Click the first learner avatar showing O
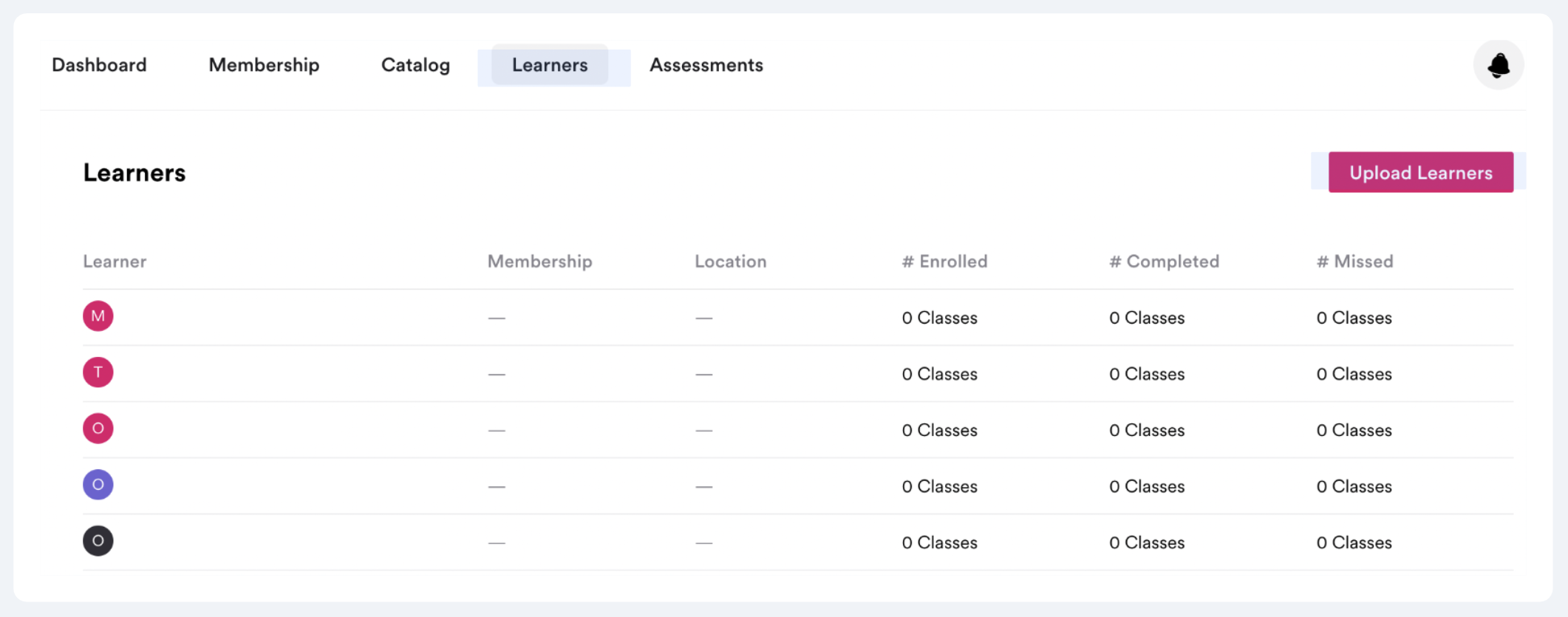Image resolution: width=1568 pixels, height=617 pixels. pyautogui.click(x=98, y=428)
